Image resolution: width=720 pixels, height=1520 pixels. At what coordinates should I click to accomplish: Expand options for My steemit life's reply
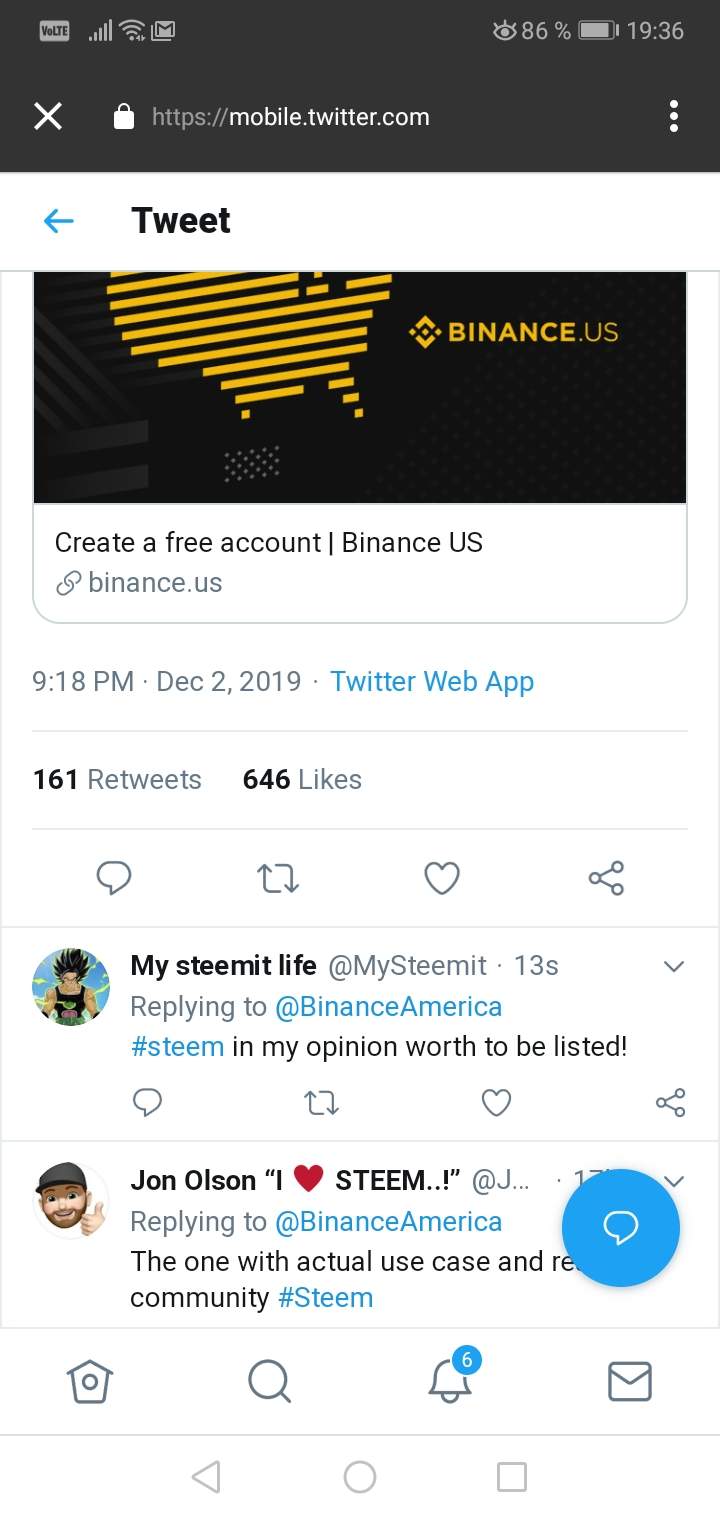[x=674, y=966]
